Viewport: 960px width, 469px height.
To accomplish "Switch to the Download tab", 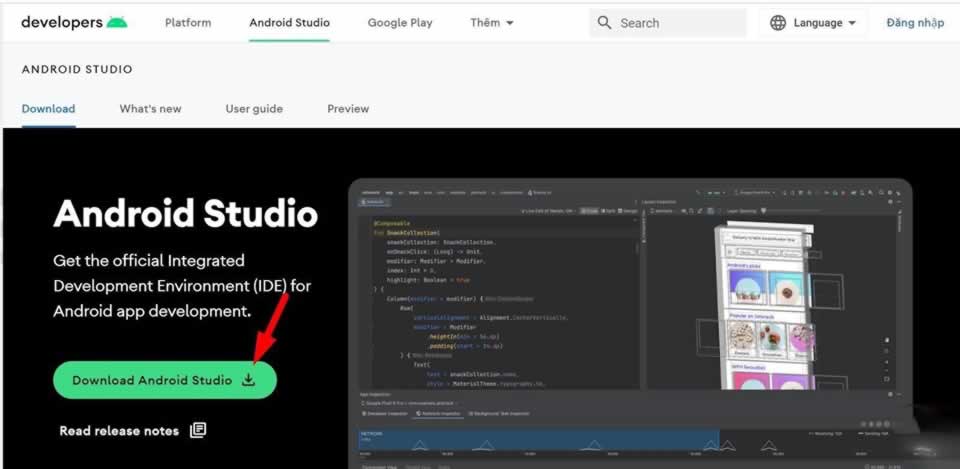I will (x=48, y=109).
